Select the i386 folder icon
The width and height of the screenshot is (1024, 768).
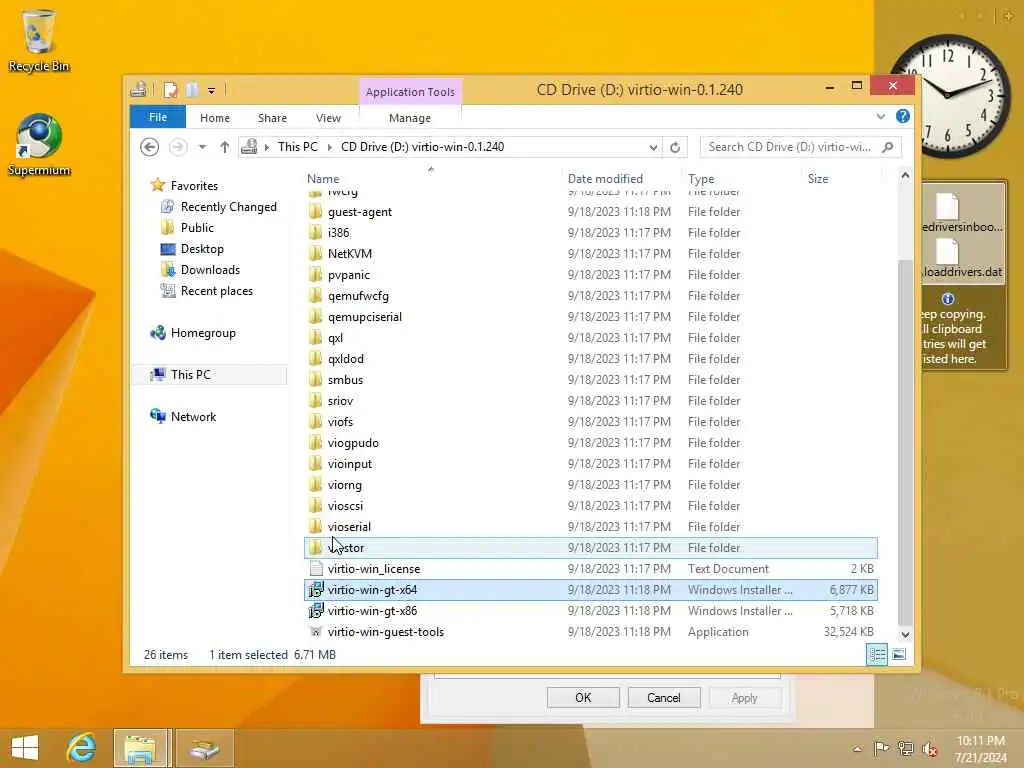point(315,232)
